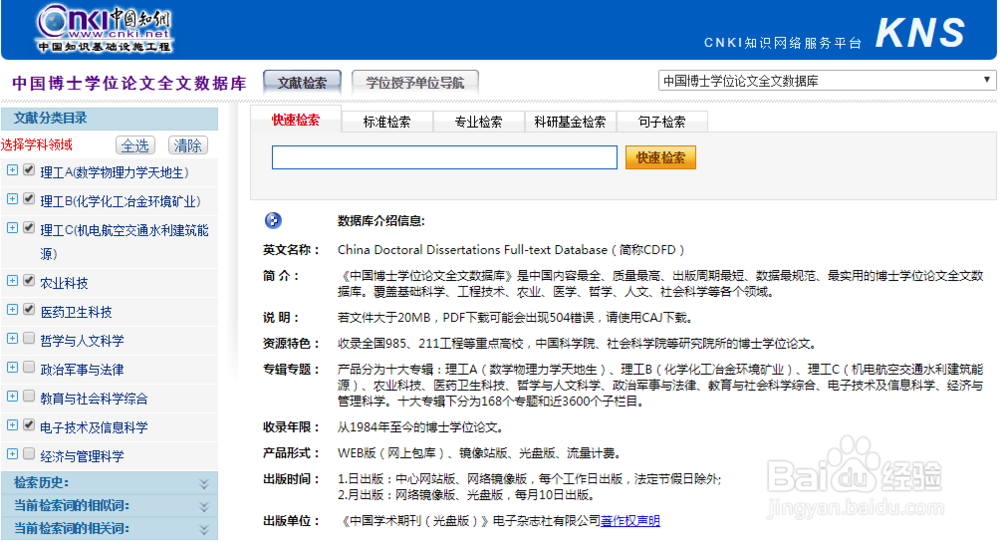Click the 理工A(数学物理力学天地生) category link
The height and width of the screenshot is (542, 1000).
coord(114,173)
